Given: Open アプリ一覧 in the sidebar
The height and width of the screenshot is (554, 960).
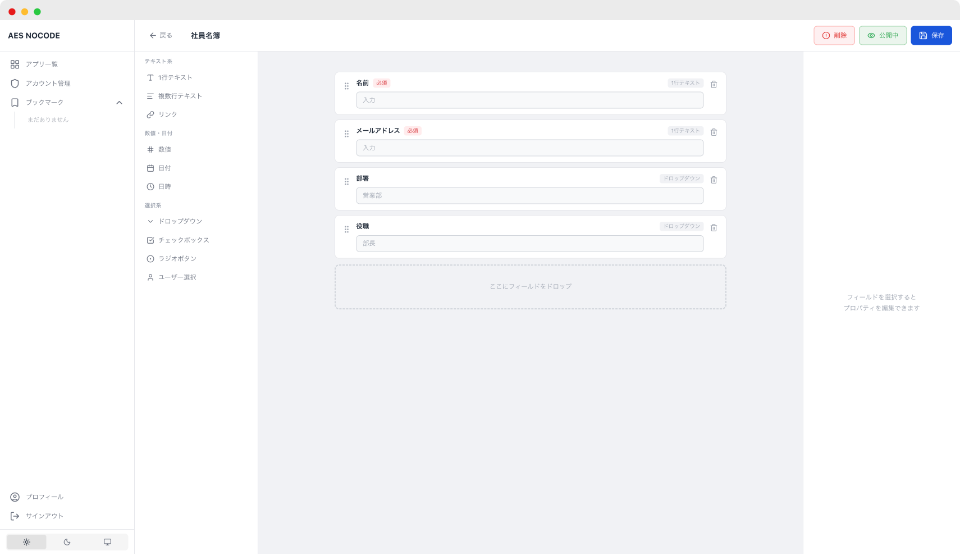Looking at the screenshot, I should (x=41, y=64).
